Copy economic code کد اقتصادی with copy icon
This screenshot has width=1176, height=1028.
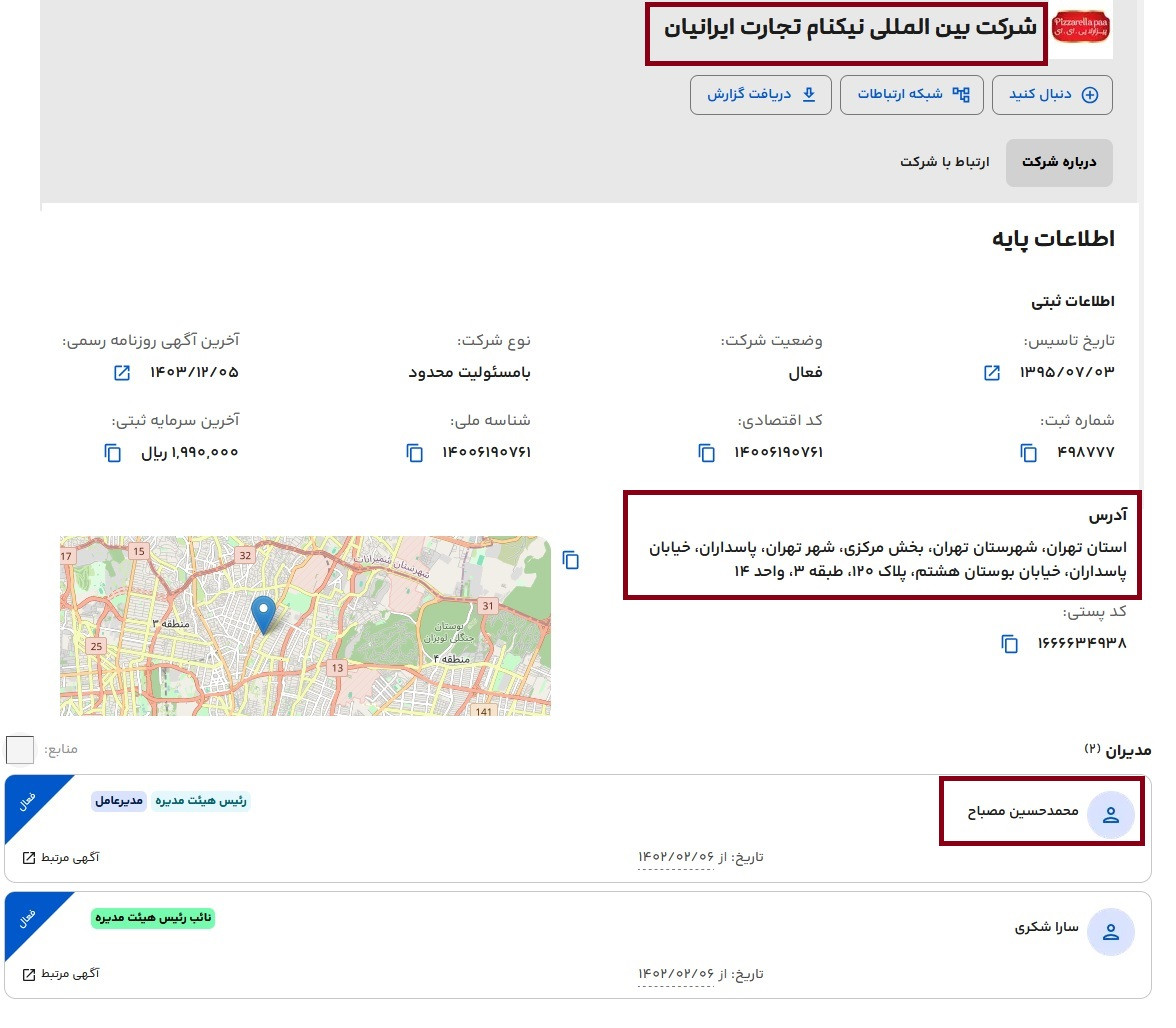[x=706, y=453]
